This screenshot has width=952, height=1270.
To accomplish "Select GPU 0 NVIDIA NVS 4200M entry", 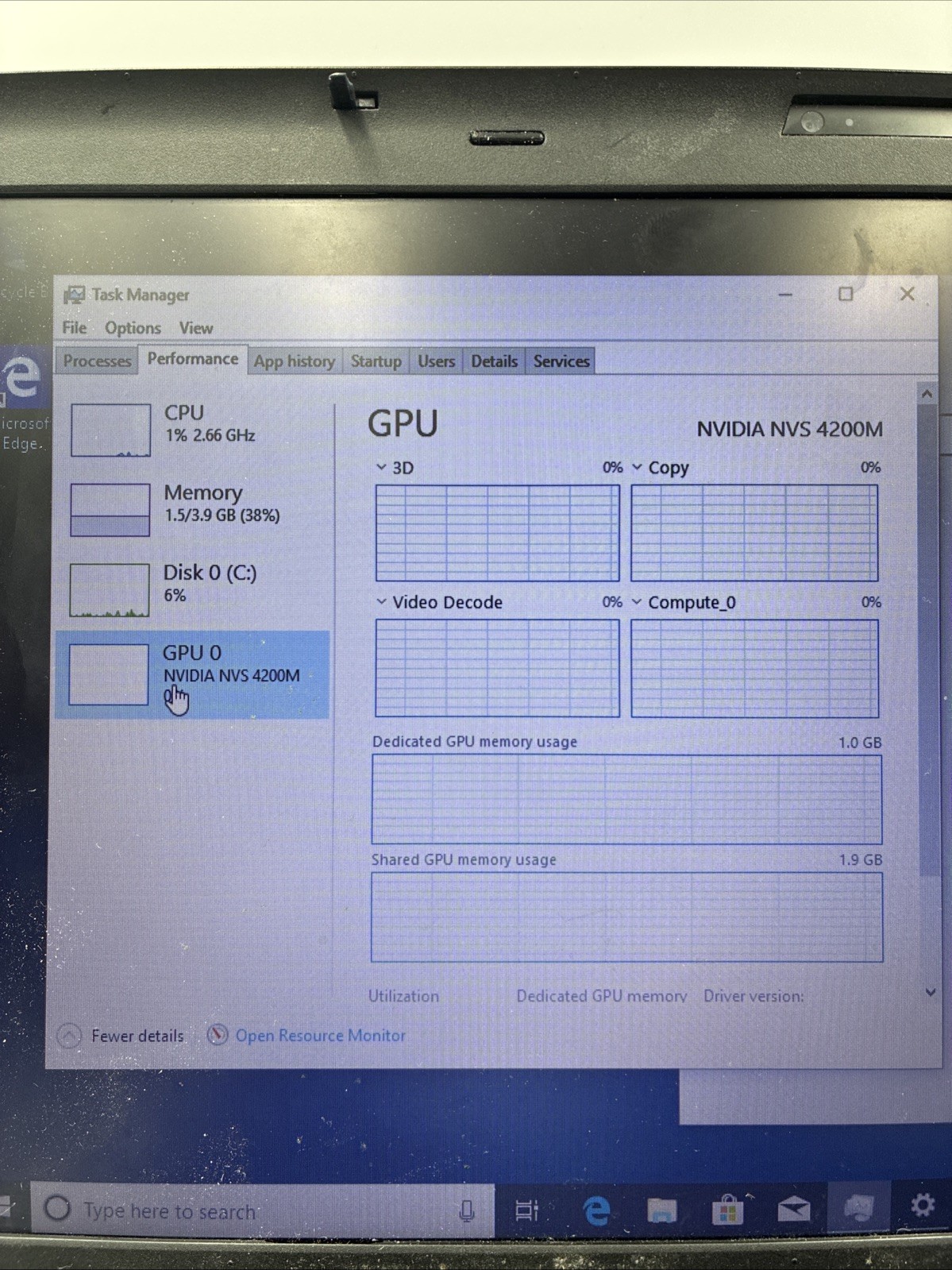I will coord(193,674).
